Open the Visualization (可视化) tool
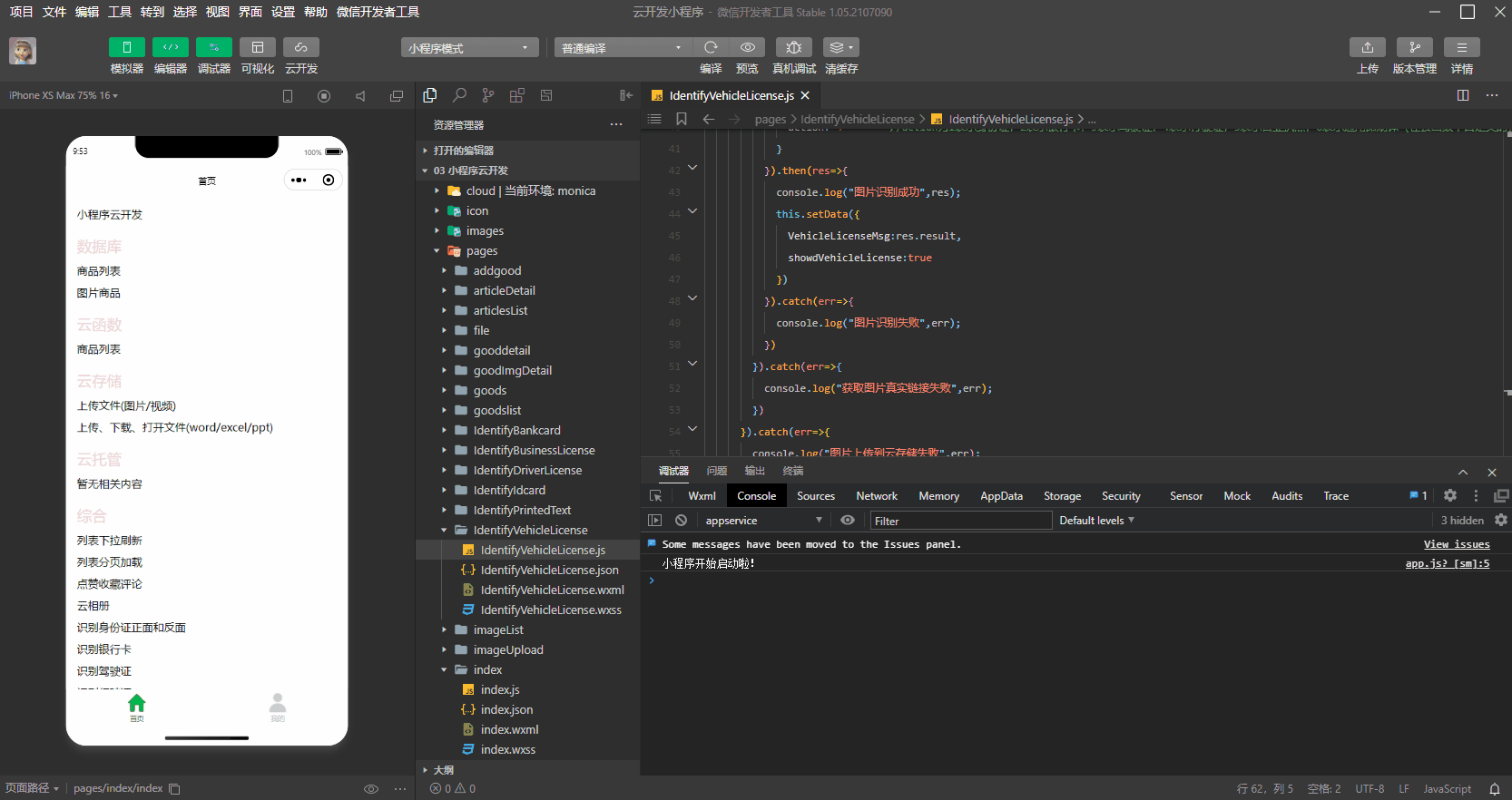Image resolution: width=1512 pixels, height=800 pixels. 258,47
